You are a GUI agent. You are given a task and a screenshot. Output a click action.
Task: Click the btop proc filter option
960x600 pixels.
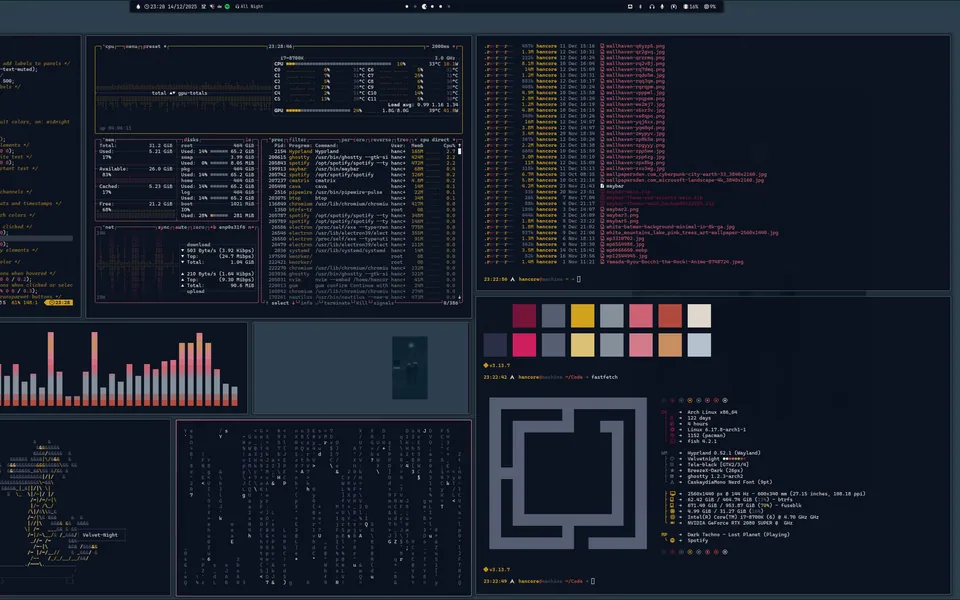point(298,140)
